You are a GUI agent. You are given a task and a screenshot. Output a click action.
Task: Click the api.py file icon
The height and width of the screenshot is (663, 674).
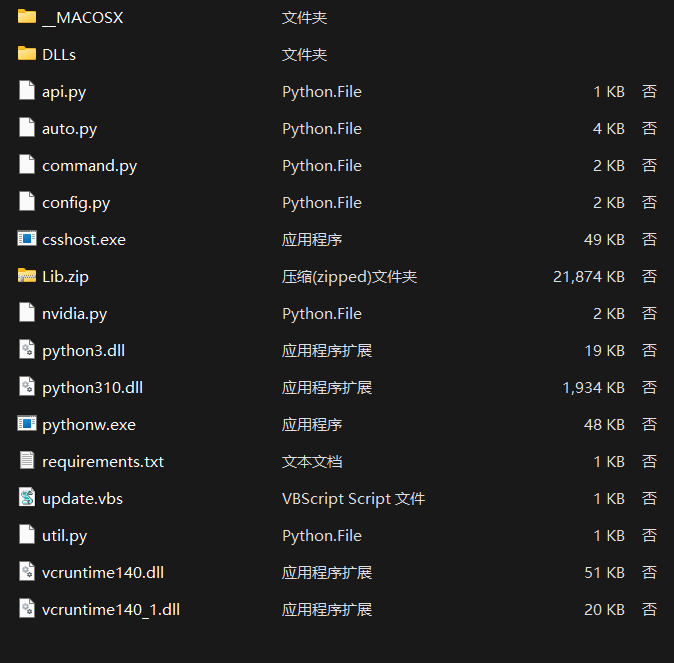point(27,91)
